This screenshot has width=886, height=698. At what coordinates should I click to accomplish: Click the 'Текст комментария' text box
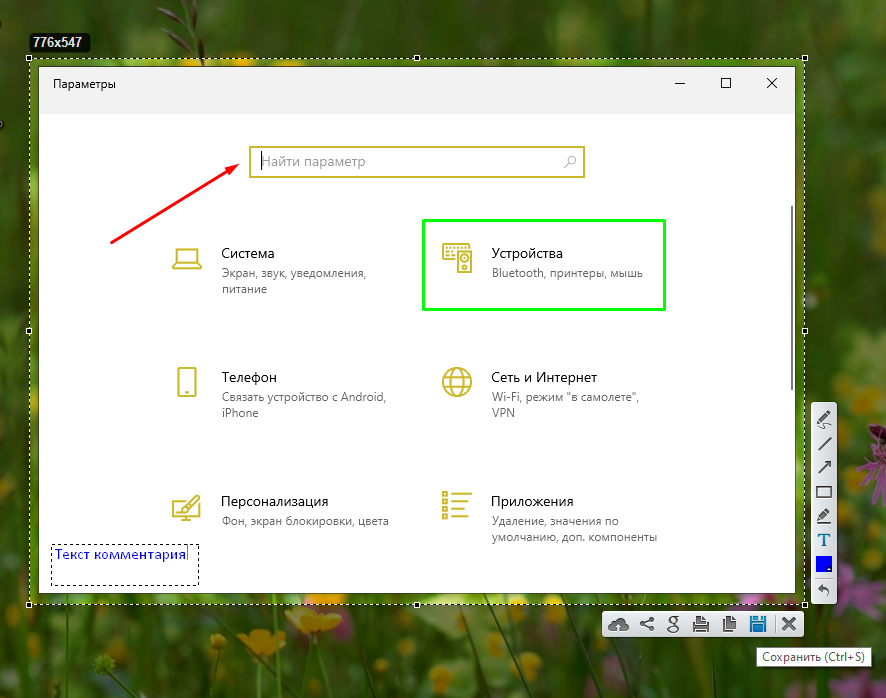121,555
